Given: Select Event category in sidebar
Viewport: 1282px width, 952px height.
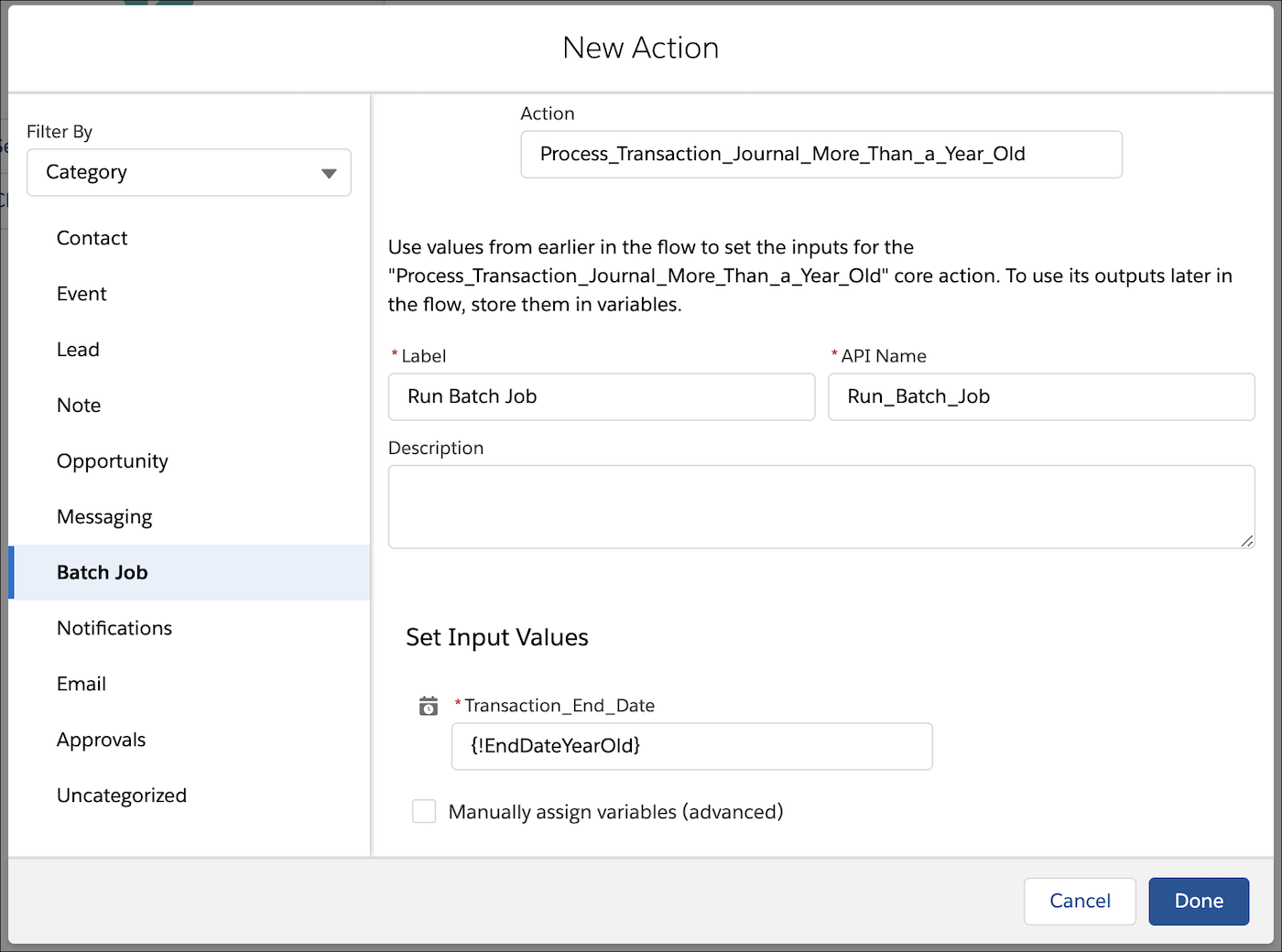Looking at the screenshot, I should (81, 294).
